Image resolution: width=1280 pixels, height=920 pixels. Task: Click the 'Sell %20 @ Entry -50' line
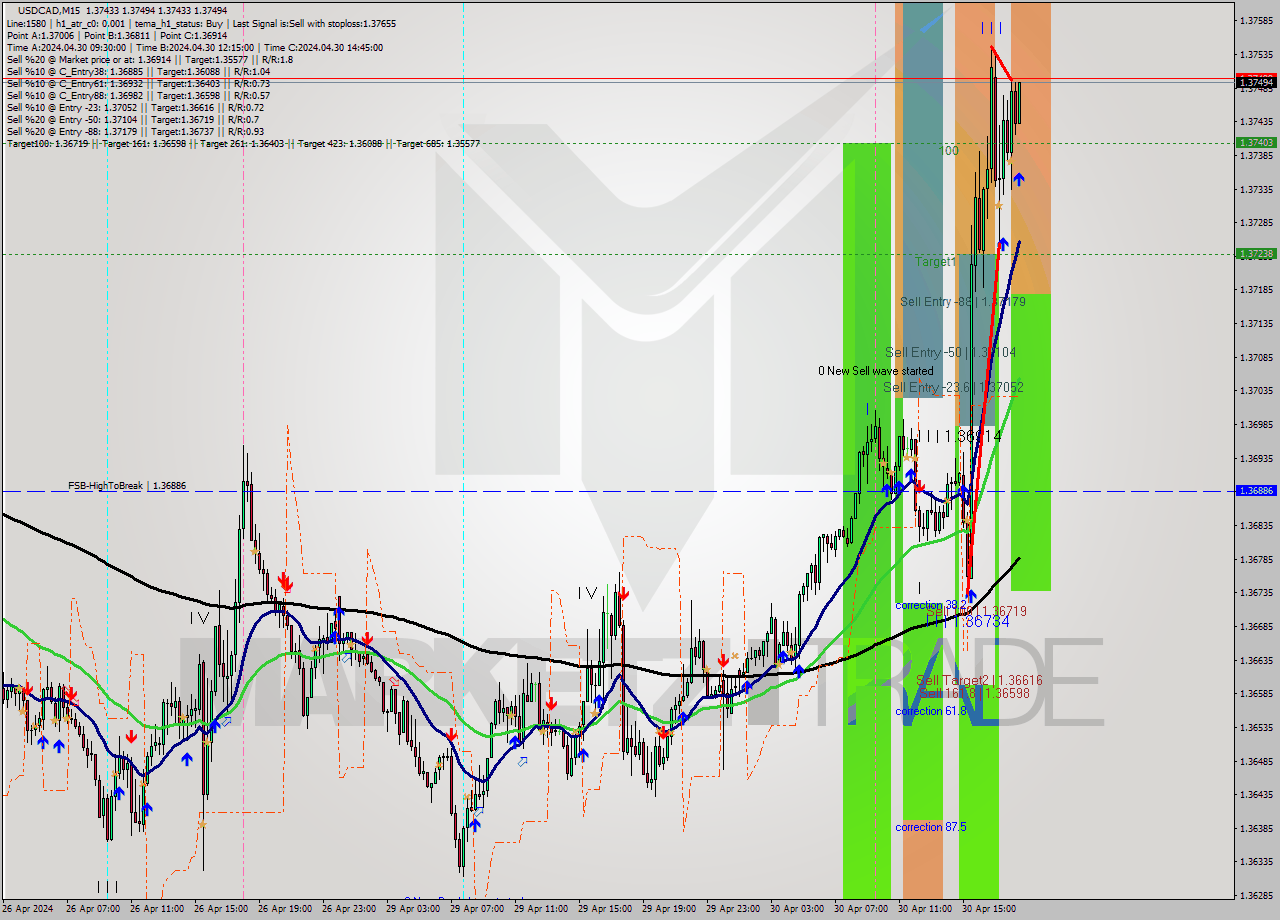pos(132,119)
